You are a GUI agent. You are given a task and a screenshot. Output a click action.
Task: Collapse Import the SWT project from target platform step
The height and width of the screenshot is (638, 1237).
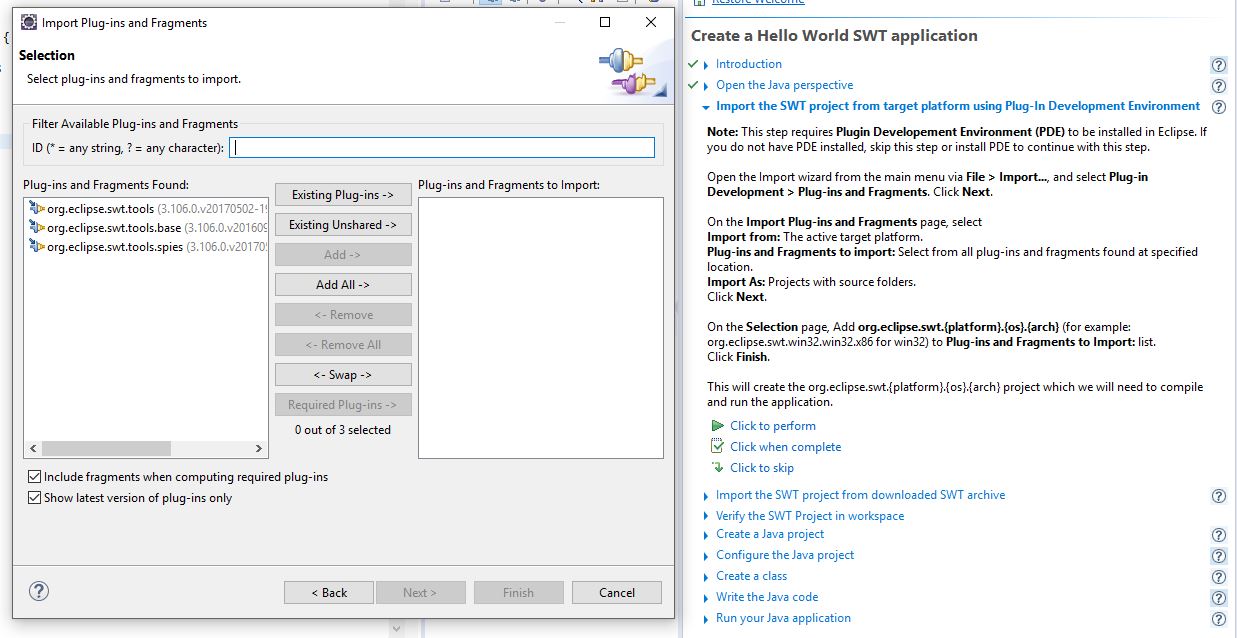point(706,107)
